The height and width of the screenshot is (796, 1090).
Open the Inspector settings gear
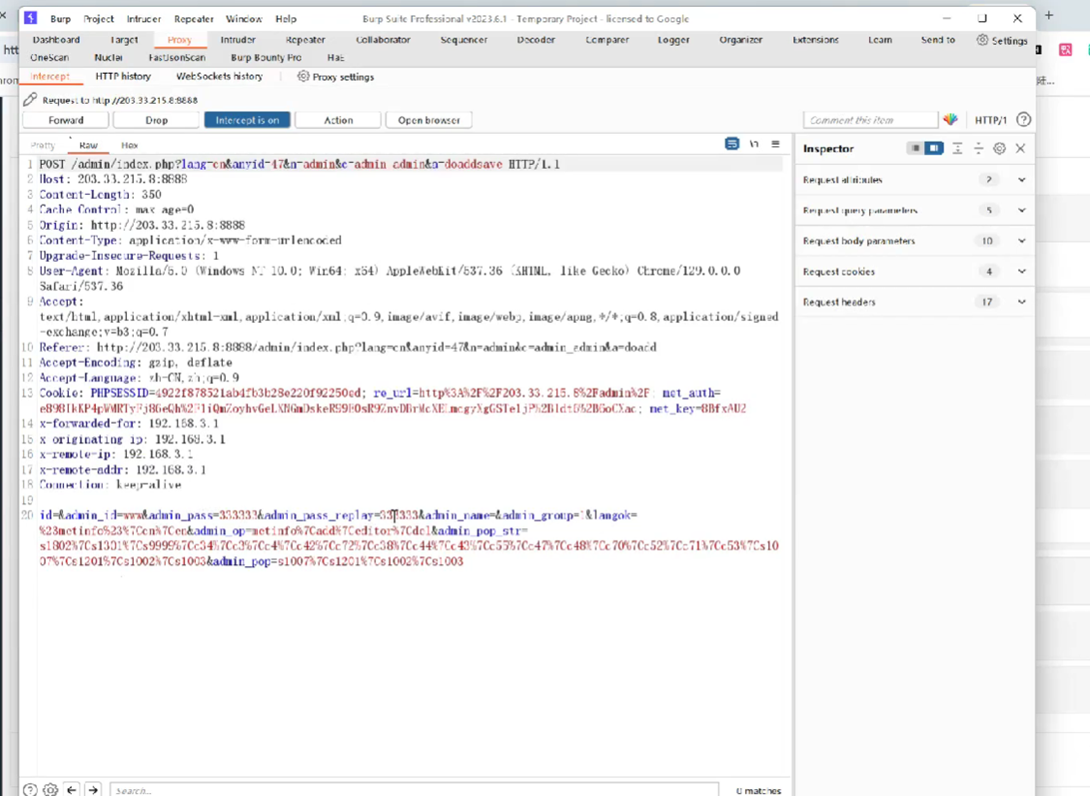click(x=999, y=148)
